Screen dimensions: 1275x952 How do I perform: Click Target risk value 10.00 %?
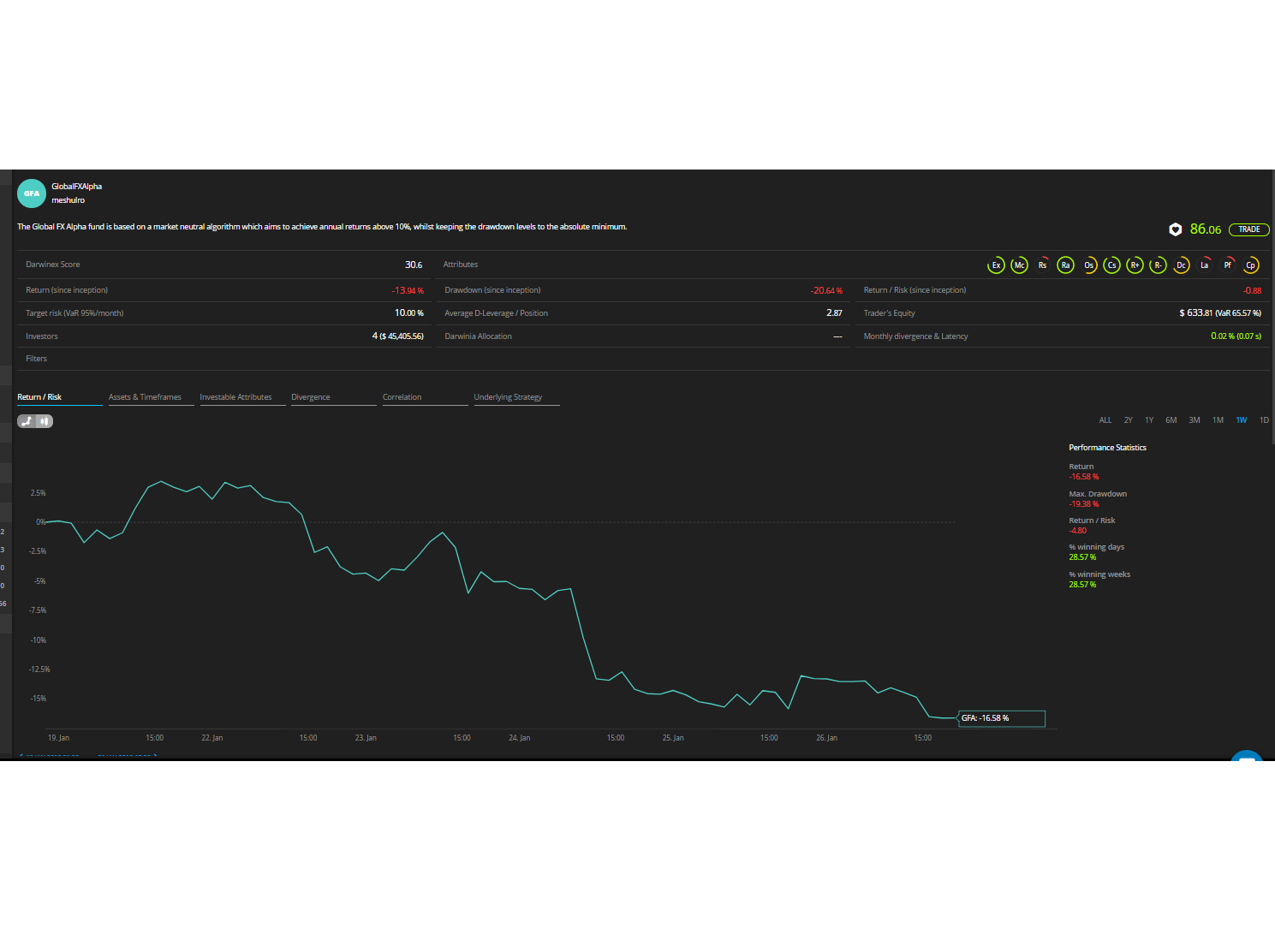408,313
